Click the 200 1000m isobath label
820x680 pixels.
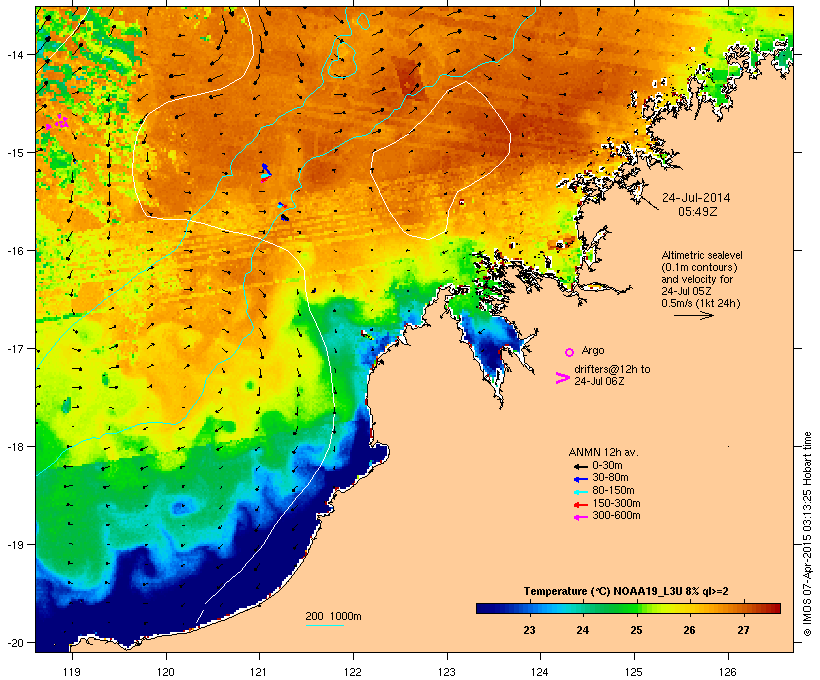click(333, 616)
